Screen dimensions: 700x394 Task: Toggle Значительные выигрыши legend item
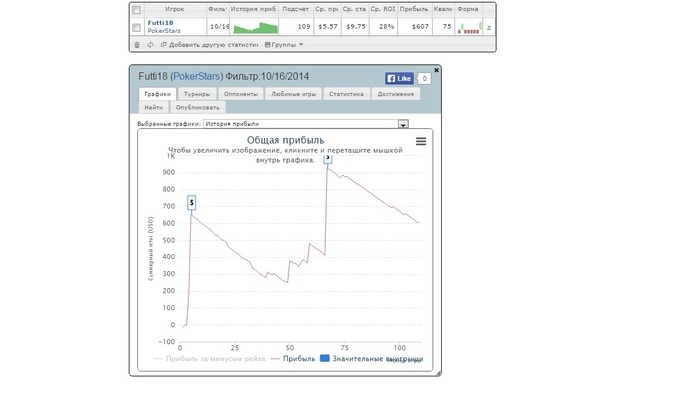(x=372, y=359)
